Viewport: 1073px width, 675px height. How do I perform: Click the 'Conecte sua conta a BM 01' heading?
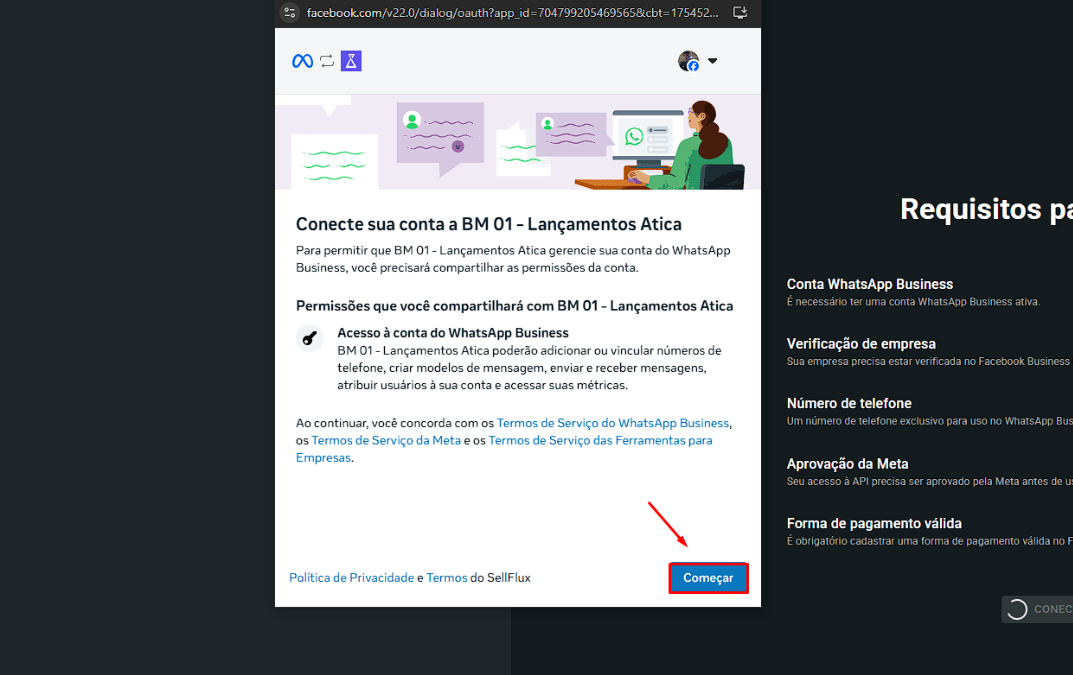(x=489, y=224)
